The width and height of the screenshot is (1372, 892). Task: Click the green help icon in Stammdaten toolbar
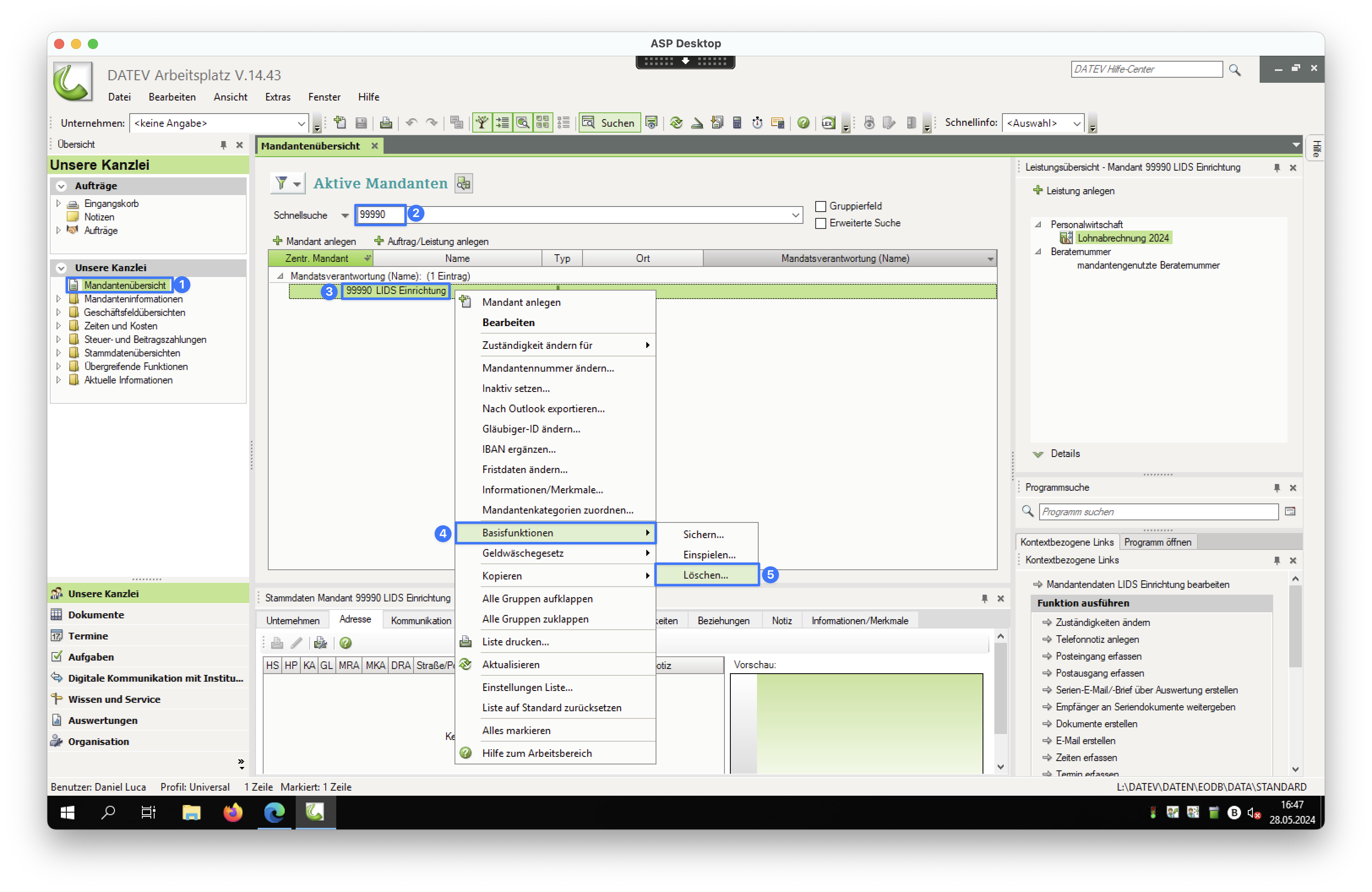pos(345,642)
